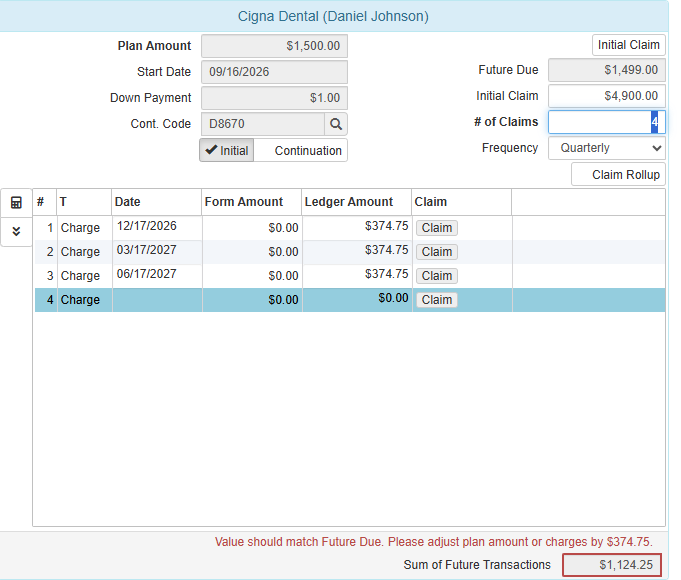Click the date cell 12/17/2026

coord(157,228)
